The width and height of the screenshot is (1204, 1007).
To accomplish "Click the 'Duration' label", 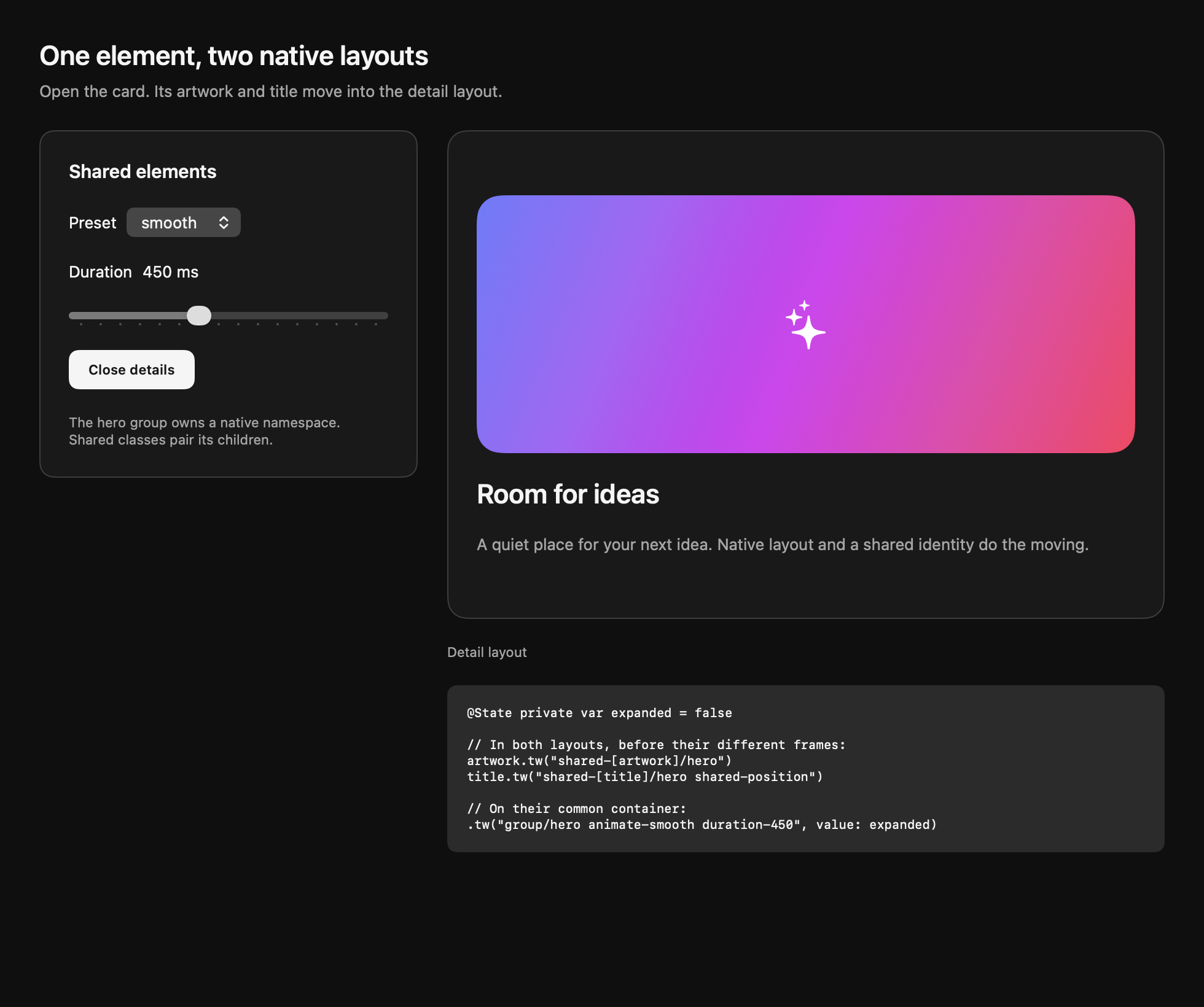I will point(100,272).
